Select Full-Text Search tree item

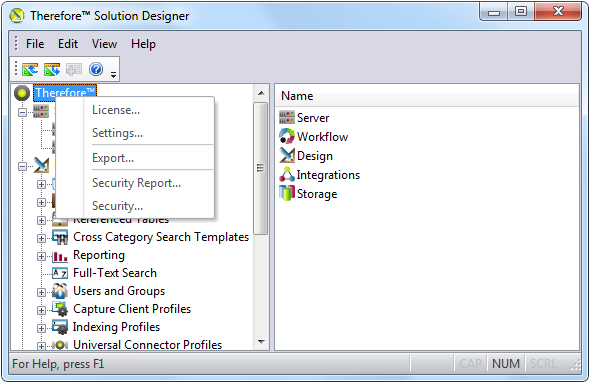tap(115, 273)
